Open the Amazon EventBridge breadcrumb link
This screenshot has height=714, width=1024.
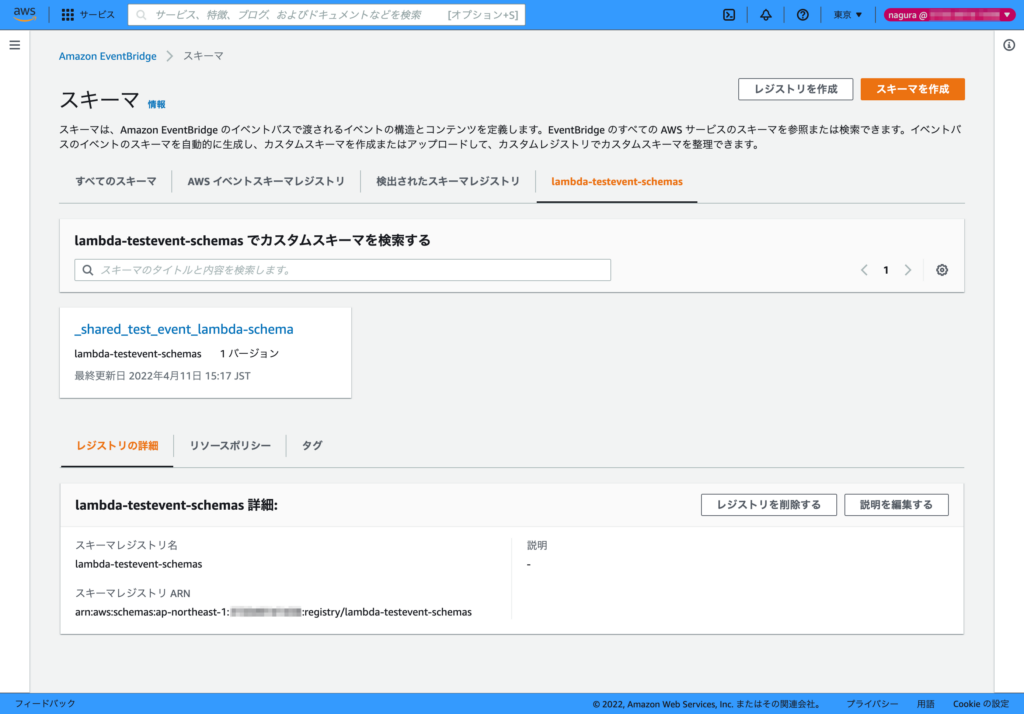click(108, 56)
